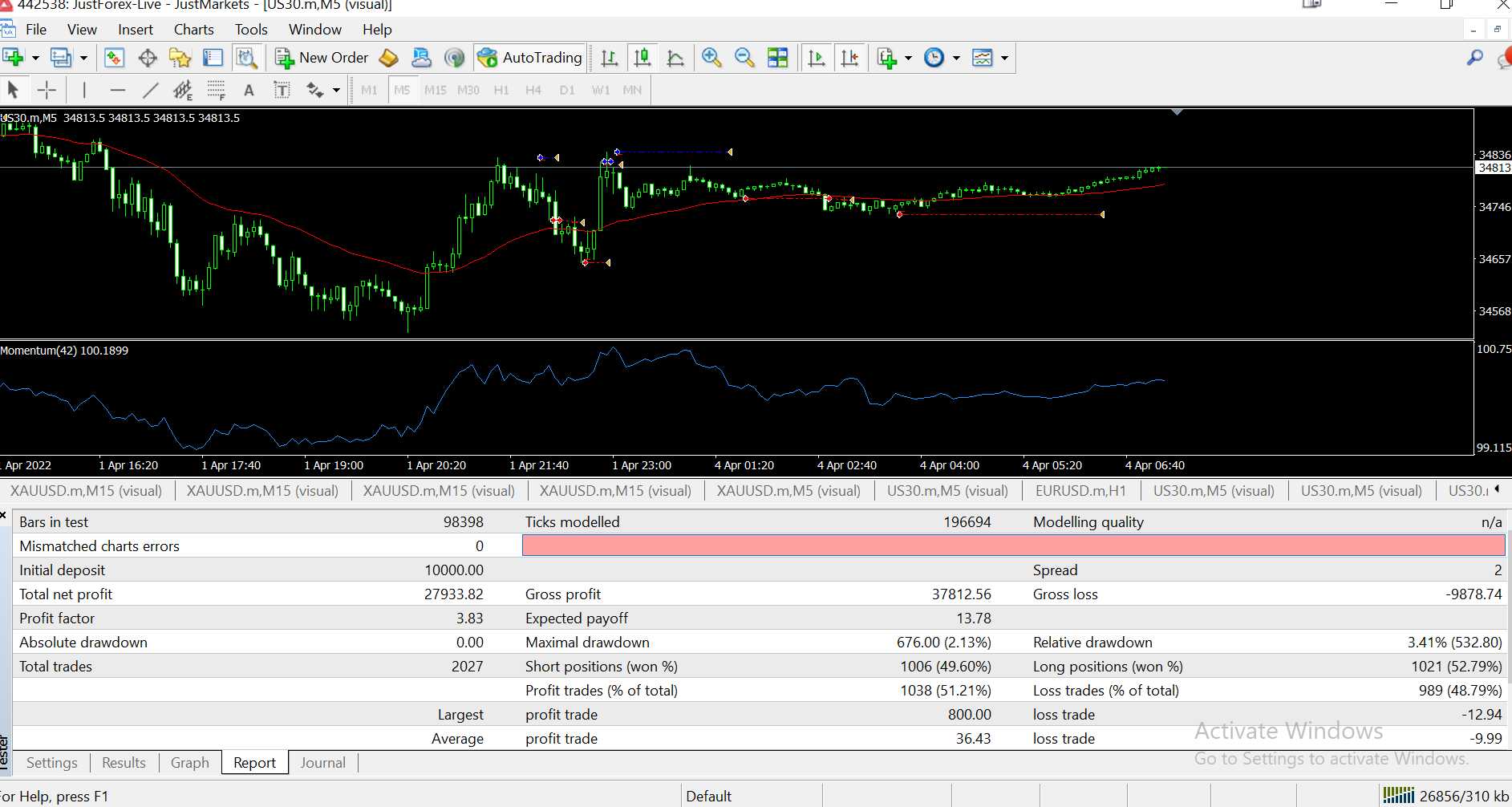
Task: Select the D1 timeframe button
Action: (567, 90)
